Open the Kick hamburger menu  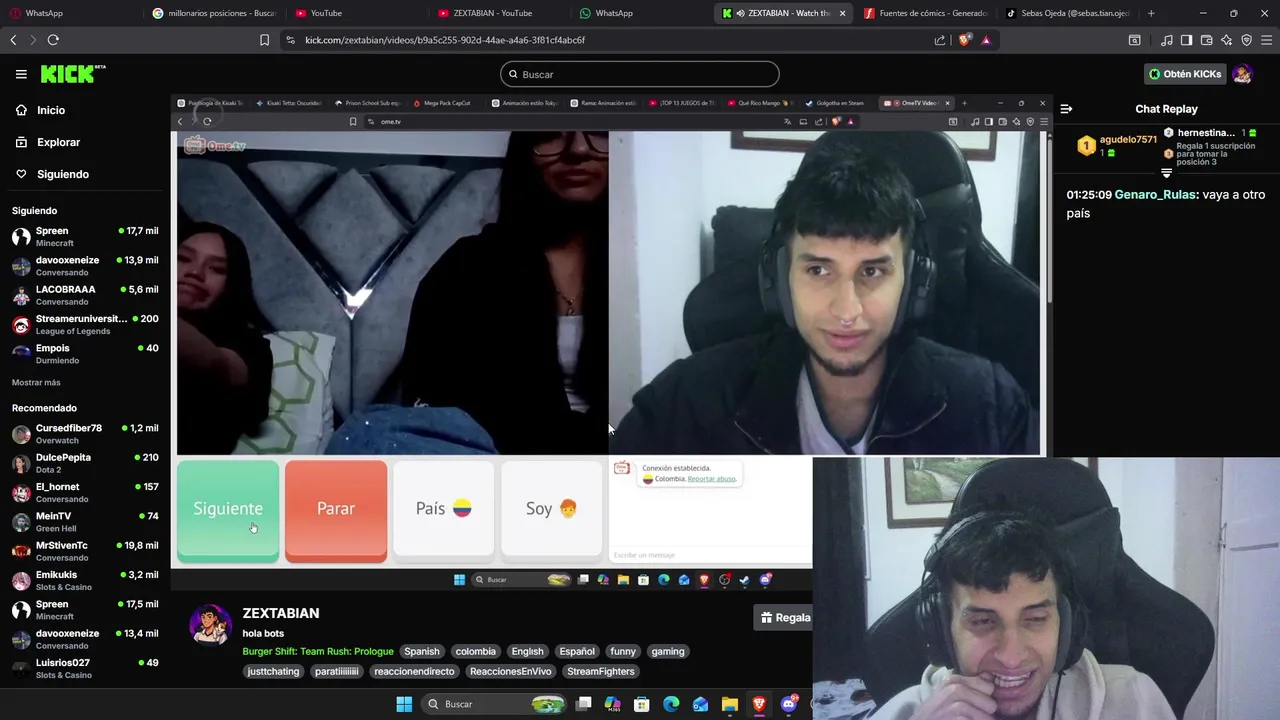(21, 74)
